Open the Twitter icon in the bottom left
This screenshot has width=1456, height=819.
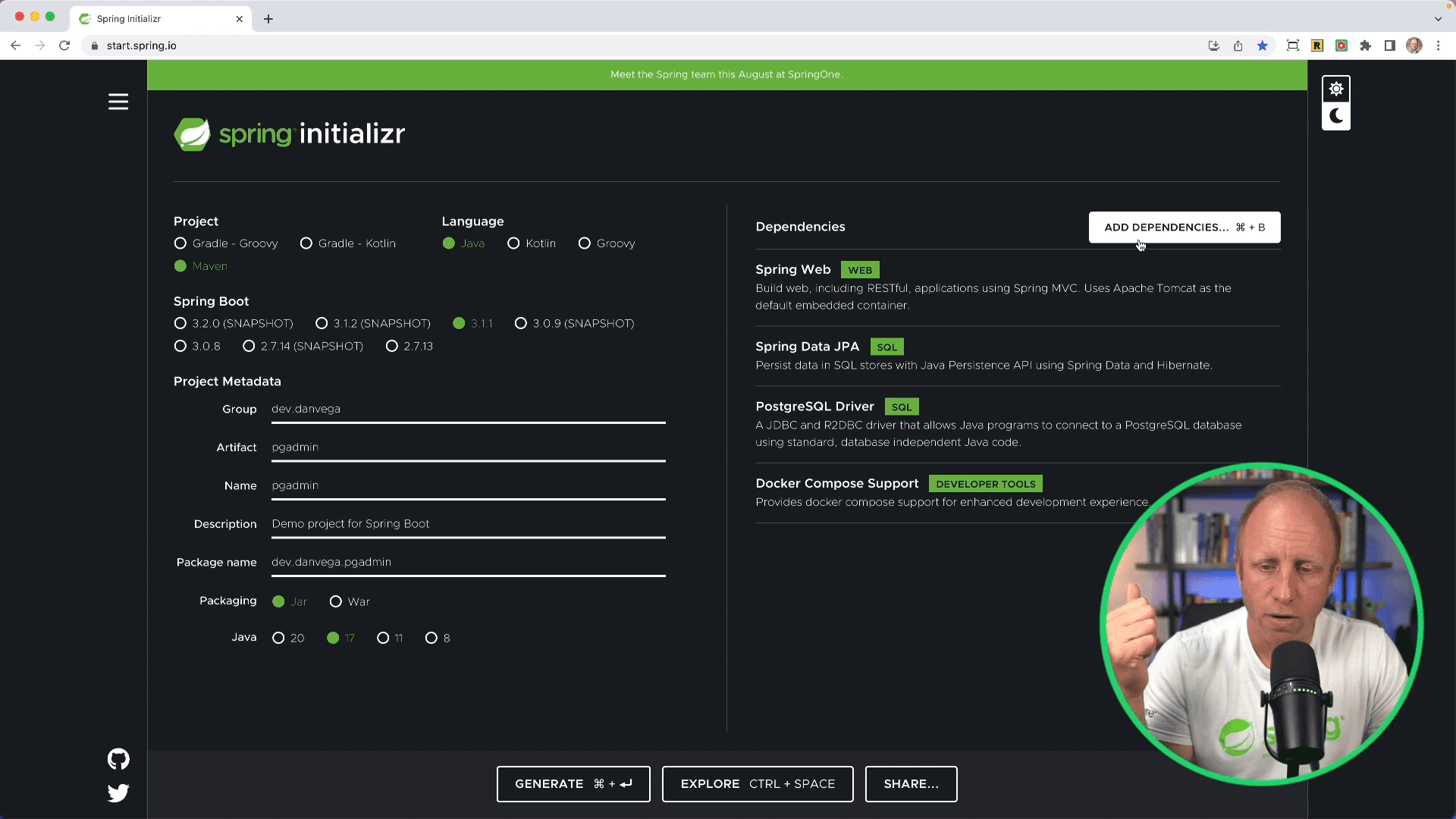tap(118, 793)
